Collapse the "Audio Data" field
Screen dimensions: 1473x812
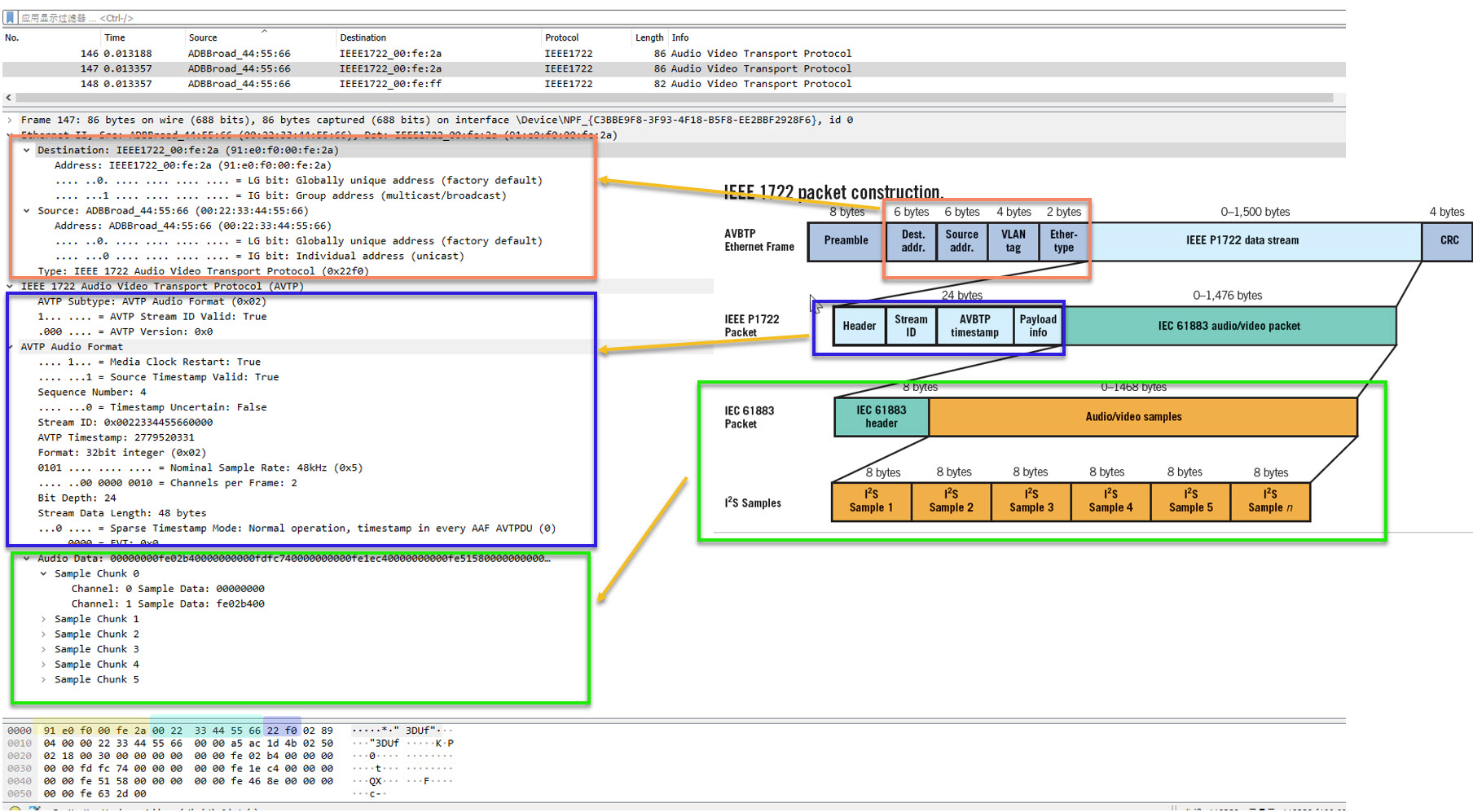[x=27, y=559]
